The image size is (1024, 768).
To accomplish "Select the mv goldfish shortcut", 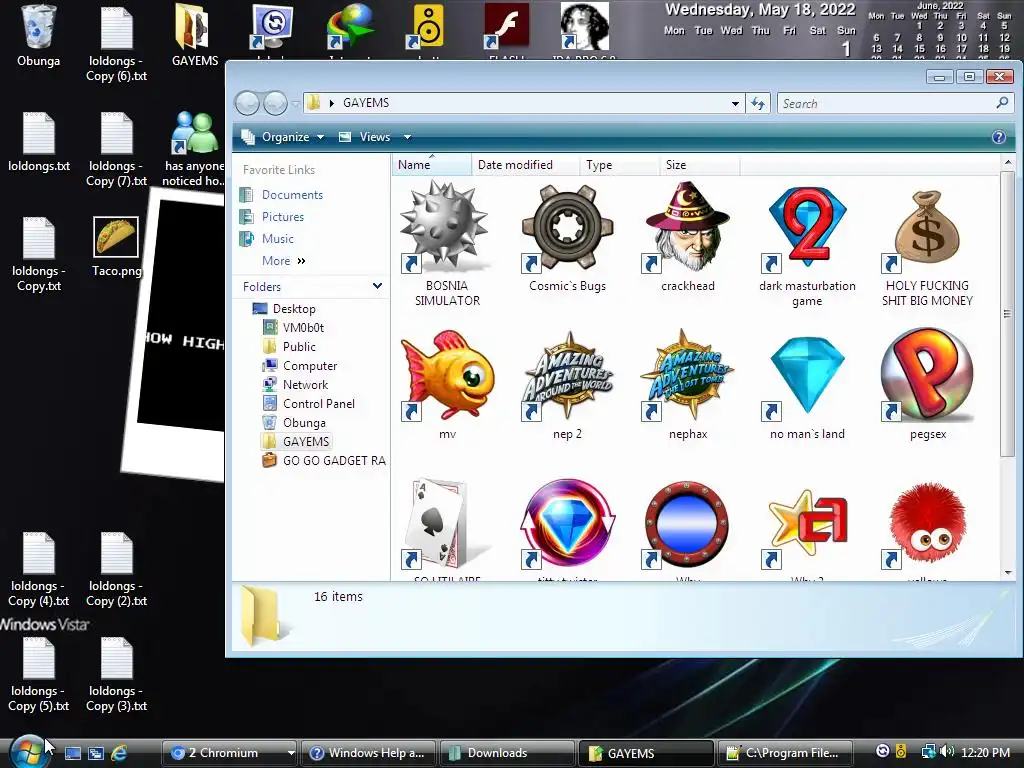I will tap(447, 375).
